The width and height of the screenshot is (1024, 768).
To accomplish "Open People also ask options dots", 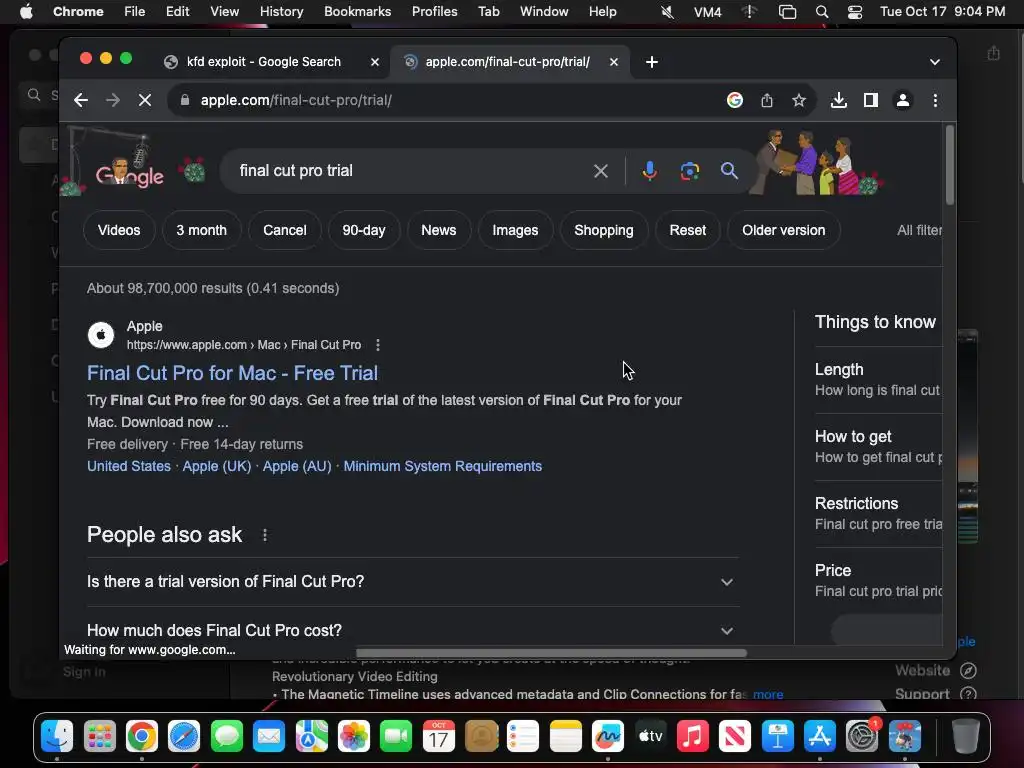I will (264, 535).
